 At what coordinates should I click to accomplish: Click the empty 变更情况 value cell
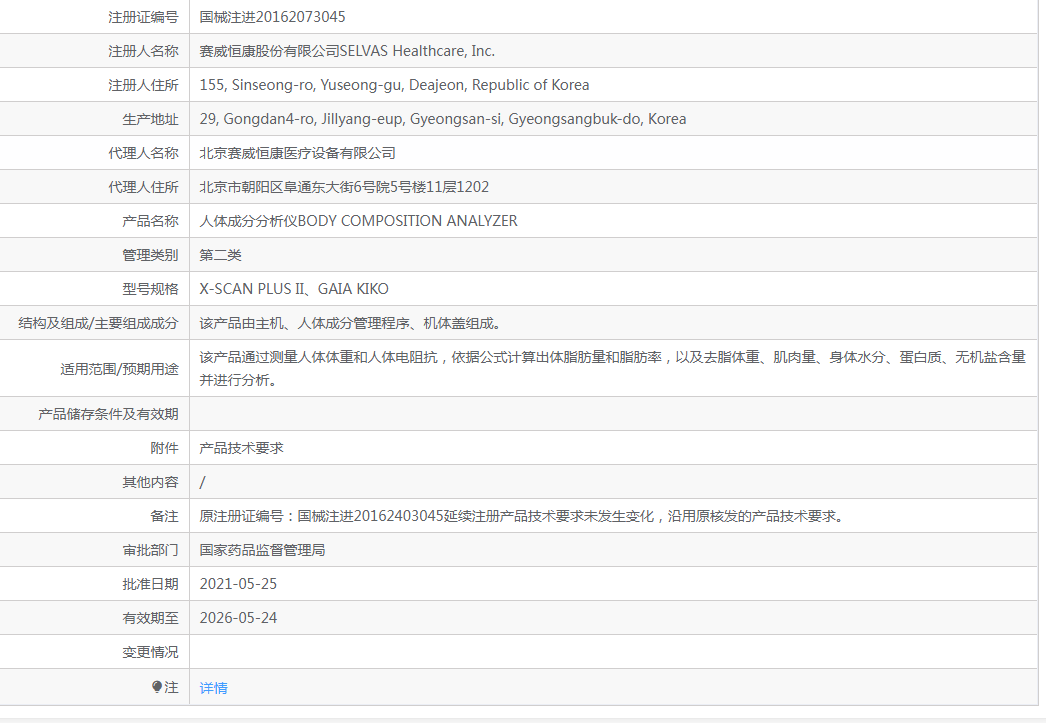[x=614, y=652]
